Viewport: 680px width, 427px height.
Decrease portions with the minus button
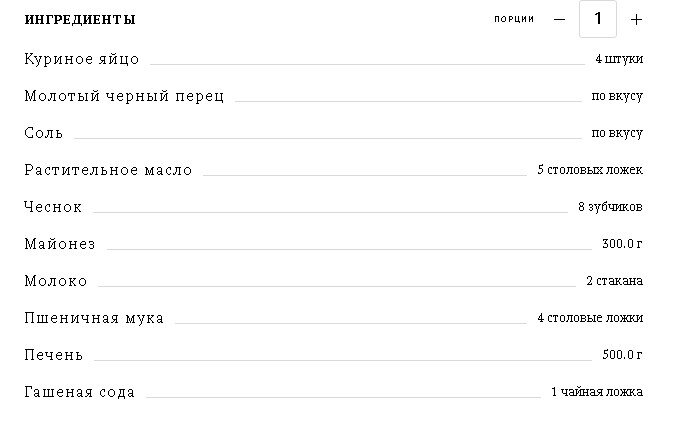click(559, 19)
